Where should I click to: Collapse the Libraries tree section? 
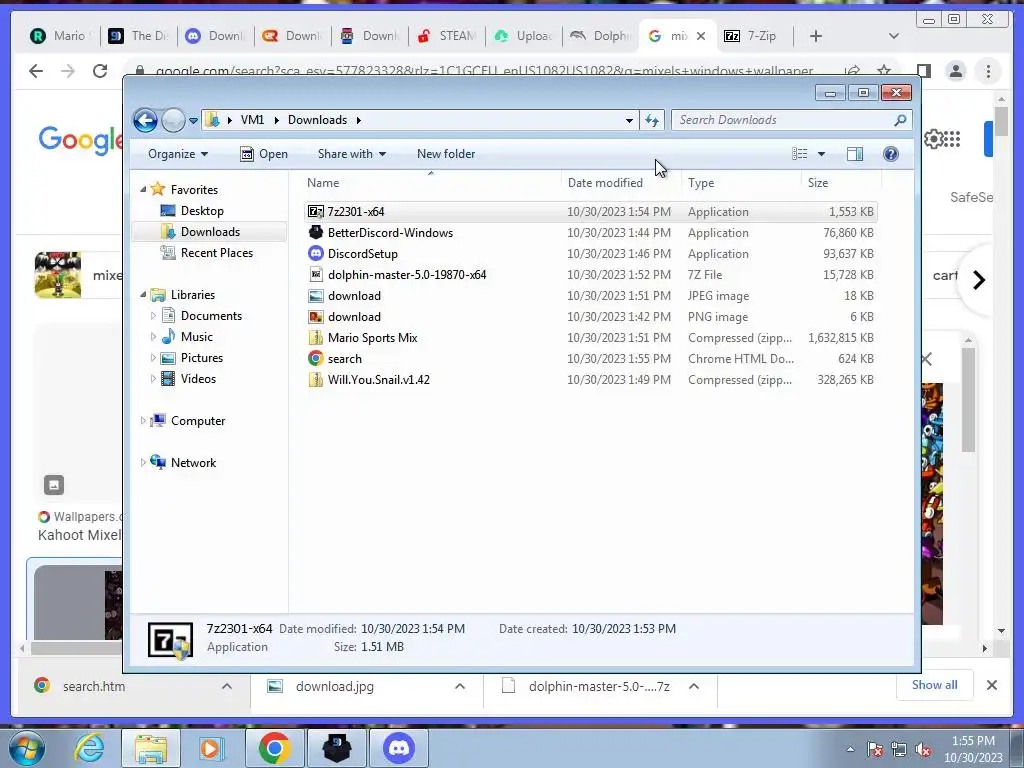[x=143, y=295]
